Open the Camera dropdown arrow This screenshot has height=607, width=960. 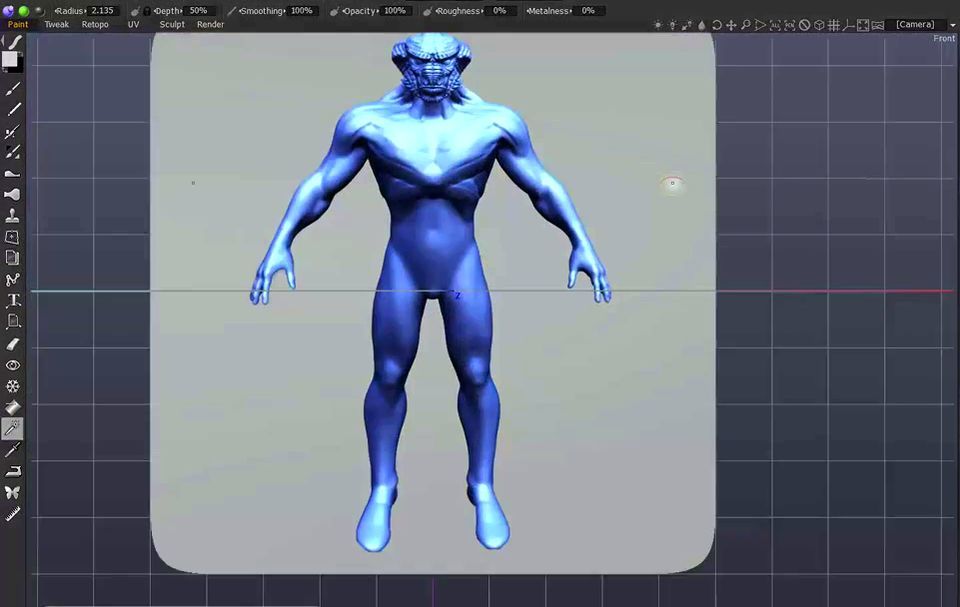coord(952,24)
